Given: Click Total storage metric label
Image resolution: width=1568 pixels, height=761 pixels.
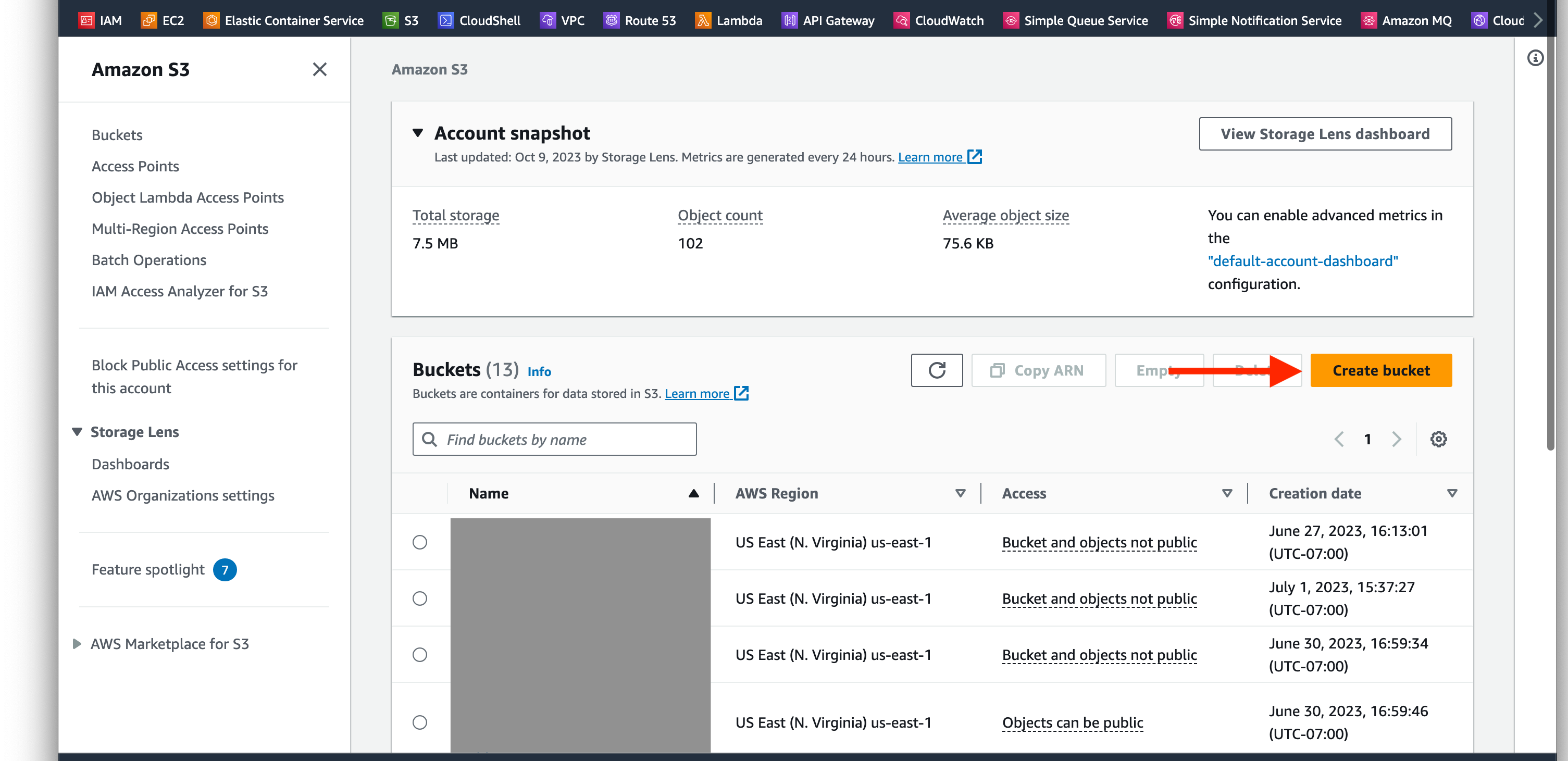Looking at the screenshot, I should coord(455,215).
